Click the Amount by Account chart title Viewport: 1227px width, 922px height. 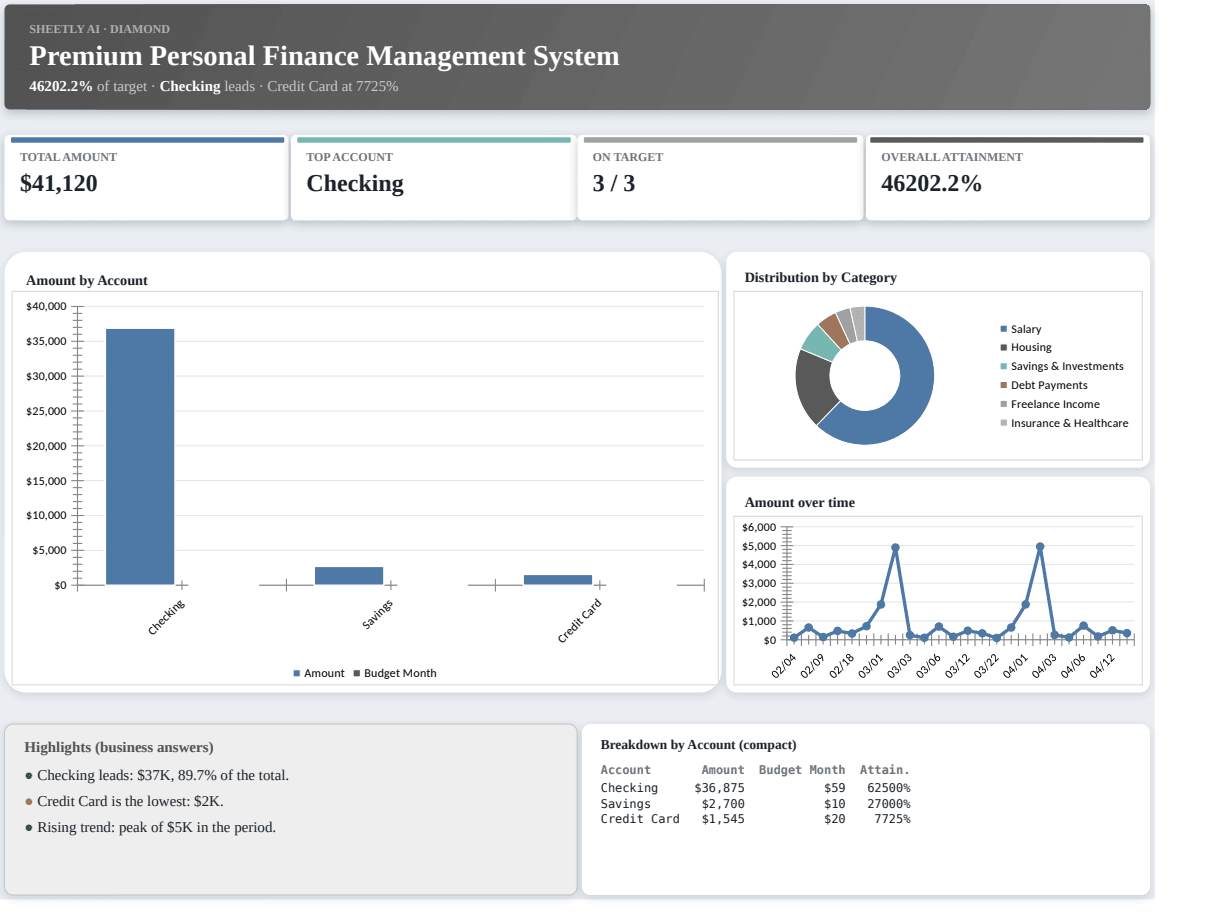87,281
